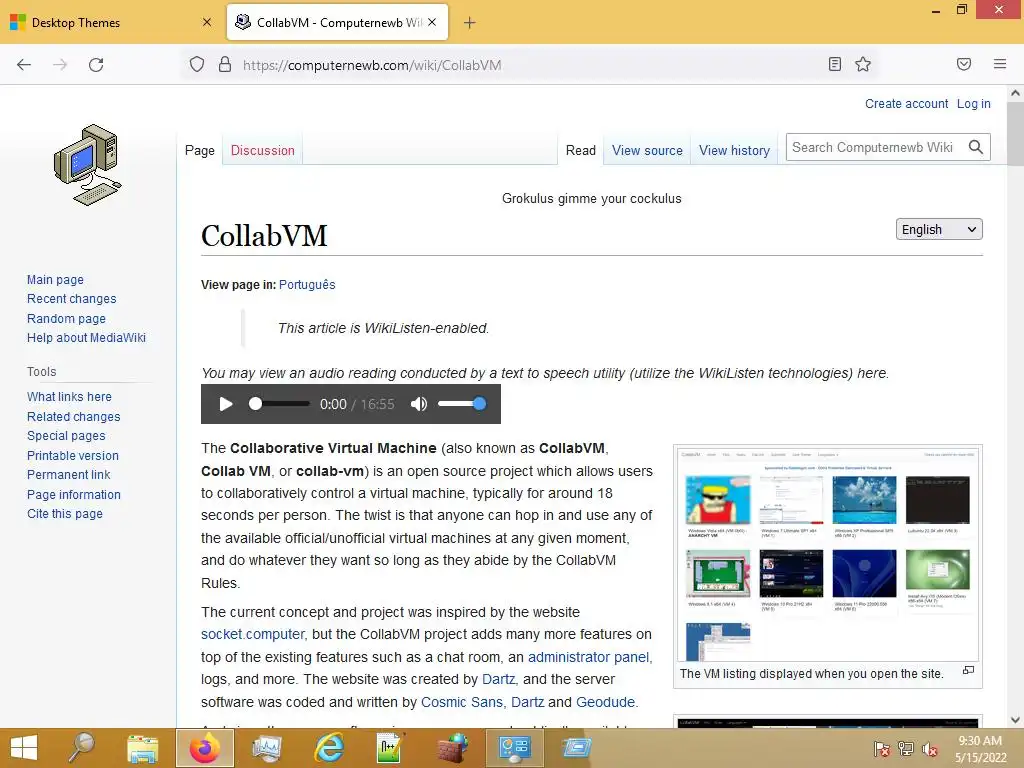Open the Cosmic Sans user link
Viewport: 1024px width, 768px height.
(x=462, y=702)
